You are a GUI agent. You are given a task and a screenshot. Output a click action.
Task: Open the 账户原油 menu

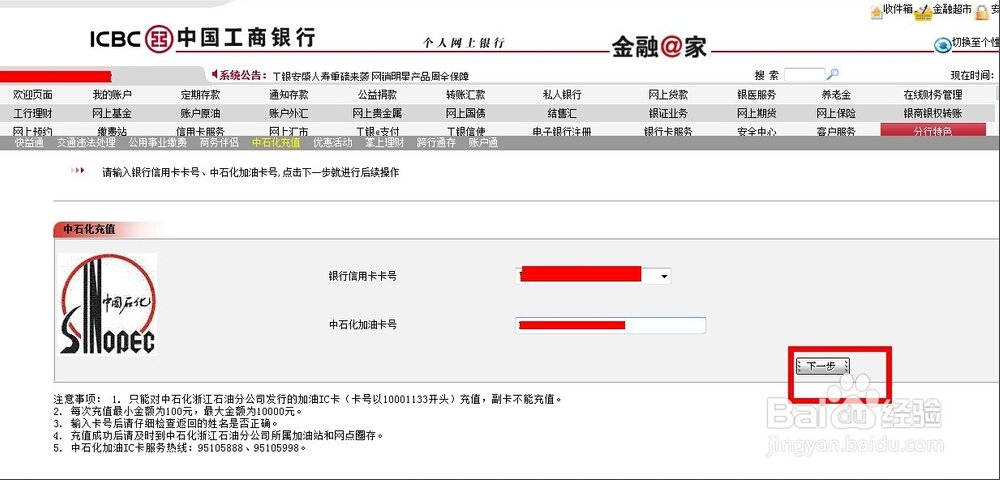pyautogui.click(x=200, y=113)
